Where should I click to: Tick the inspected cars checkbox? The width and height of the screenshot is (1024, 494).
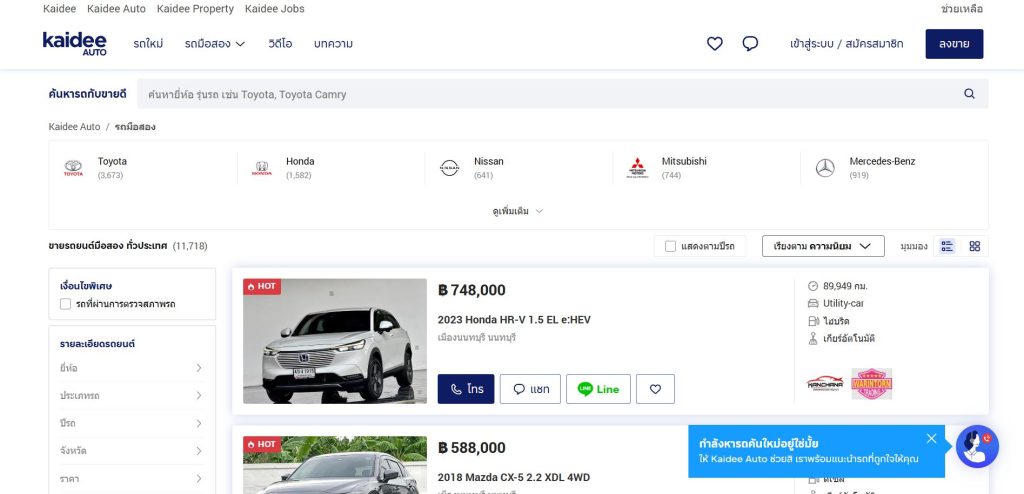pyautogui.click(x=66, y=304)
